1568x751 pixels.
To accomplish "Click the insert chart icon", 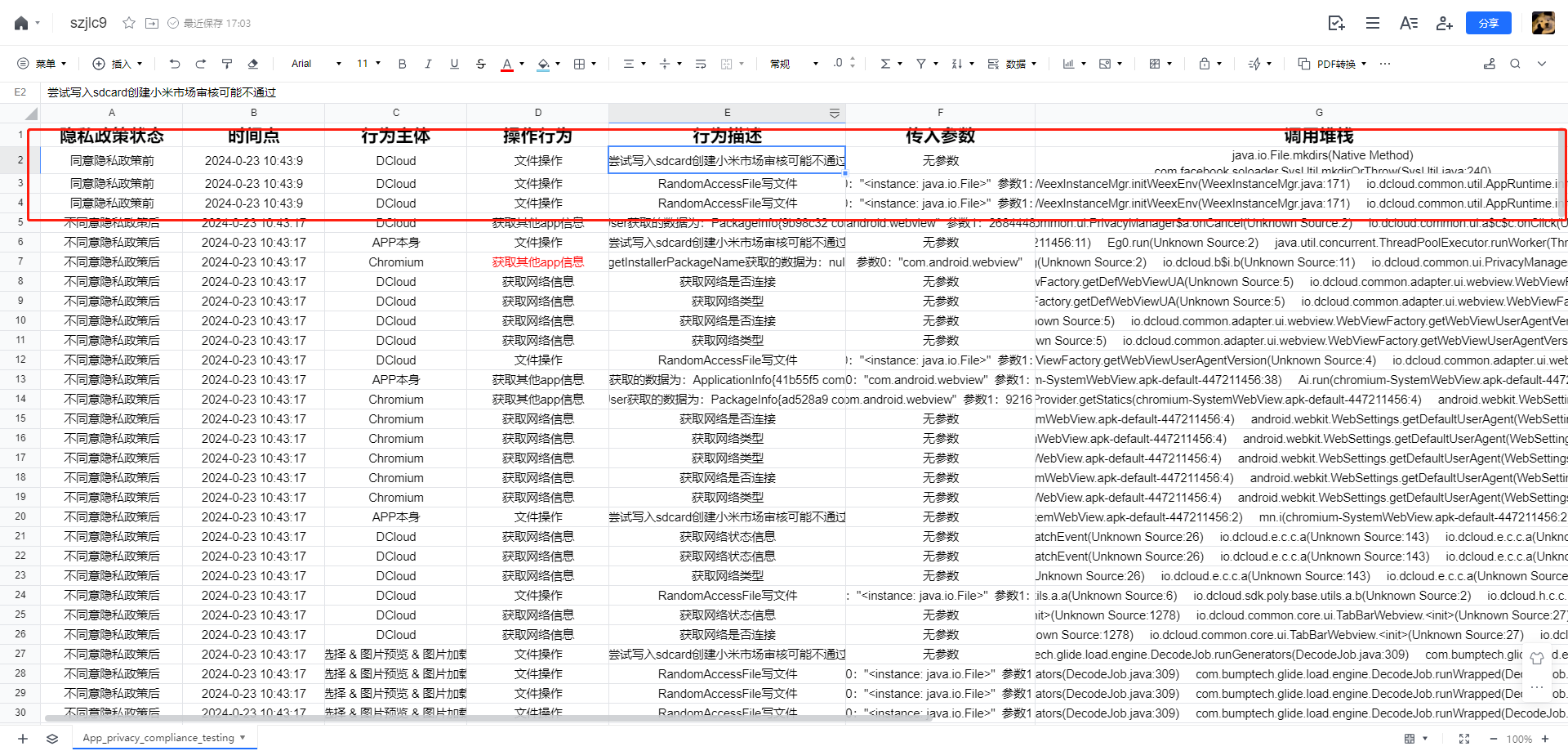I will 1068,64.
